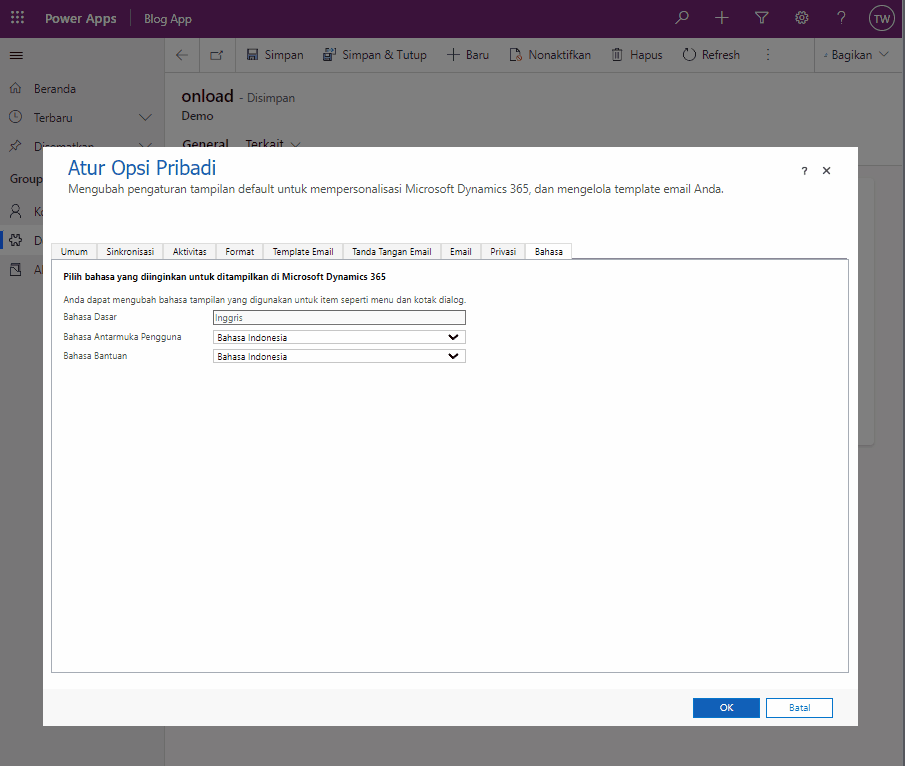Select the Bahasa tab

point(549,252)
